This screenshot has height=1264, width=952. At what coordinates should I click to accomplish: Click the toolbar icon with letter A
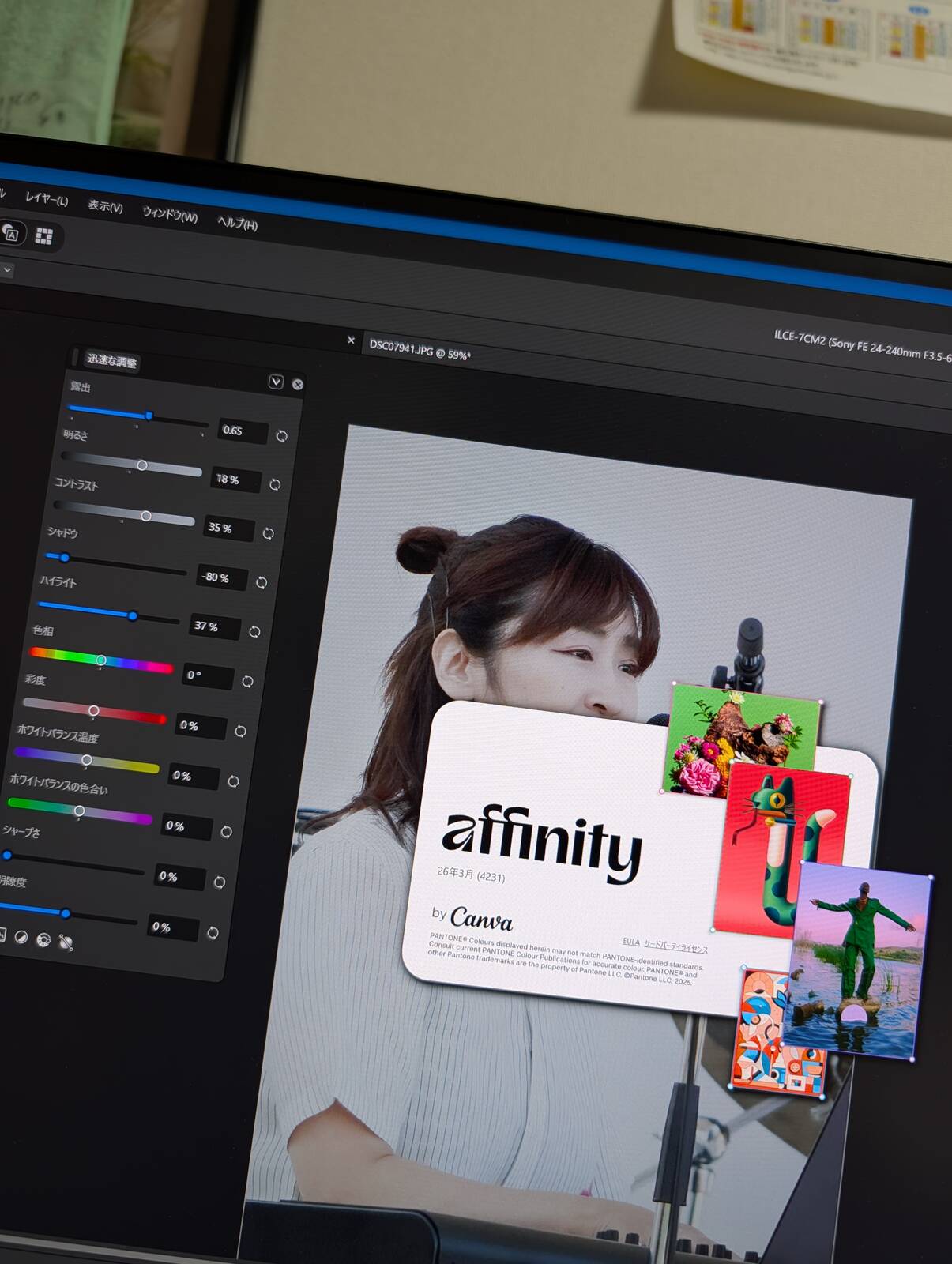[10, 233]
